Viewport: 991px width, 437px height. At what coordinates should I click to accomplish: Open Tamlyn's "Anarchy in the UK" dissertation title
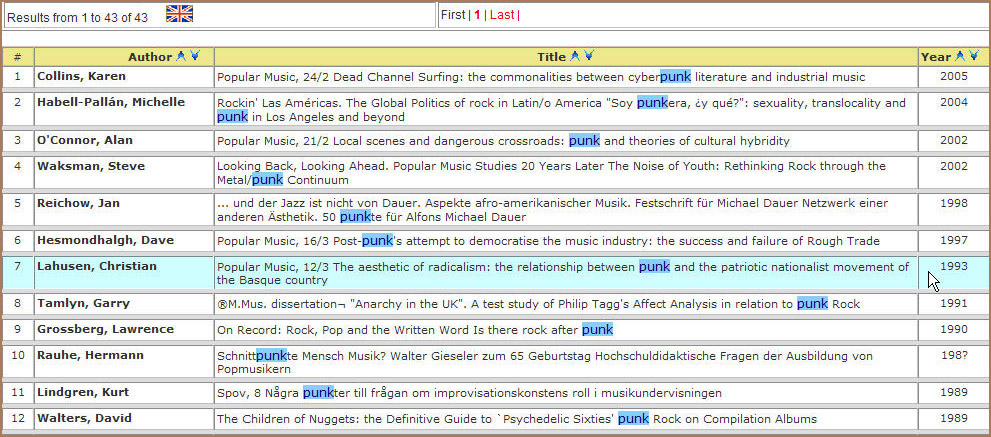pyautogui.click(x=538, y=304)
